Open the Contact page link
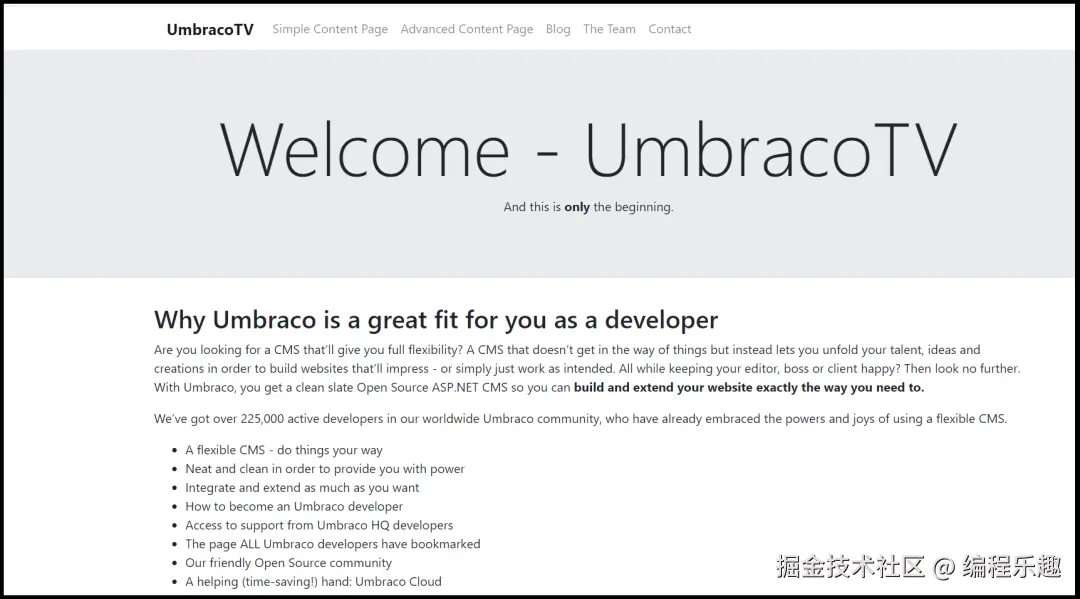The image size is (1080, 599). (669, 29)
